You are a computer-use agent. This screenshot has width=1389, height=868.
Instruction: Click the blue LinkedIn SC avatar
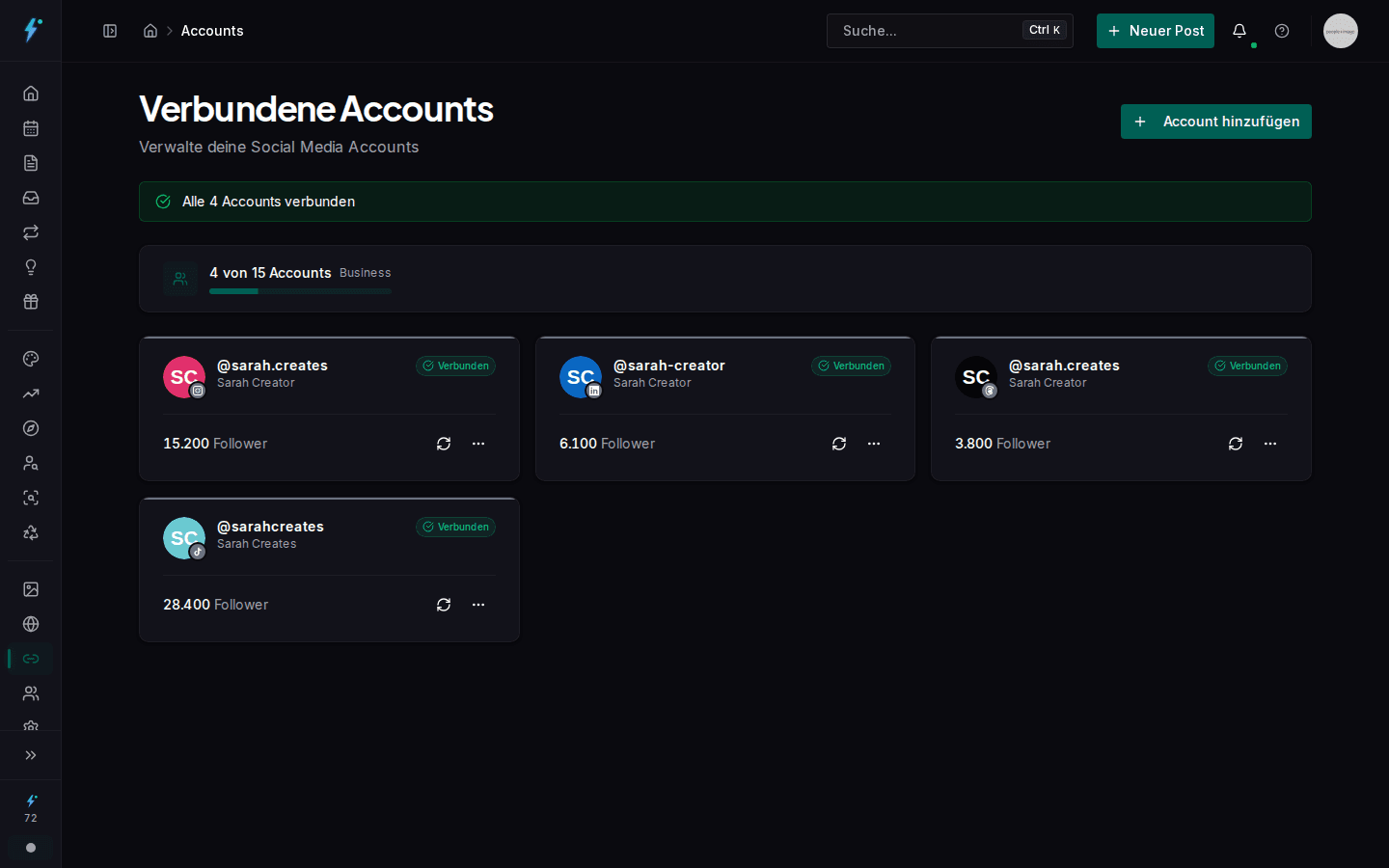point(581,377)
